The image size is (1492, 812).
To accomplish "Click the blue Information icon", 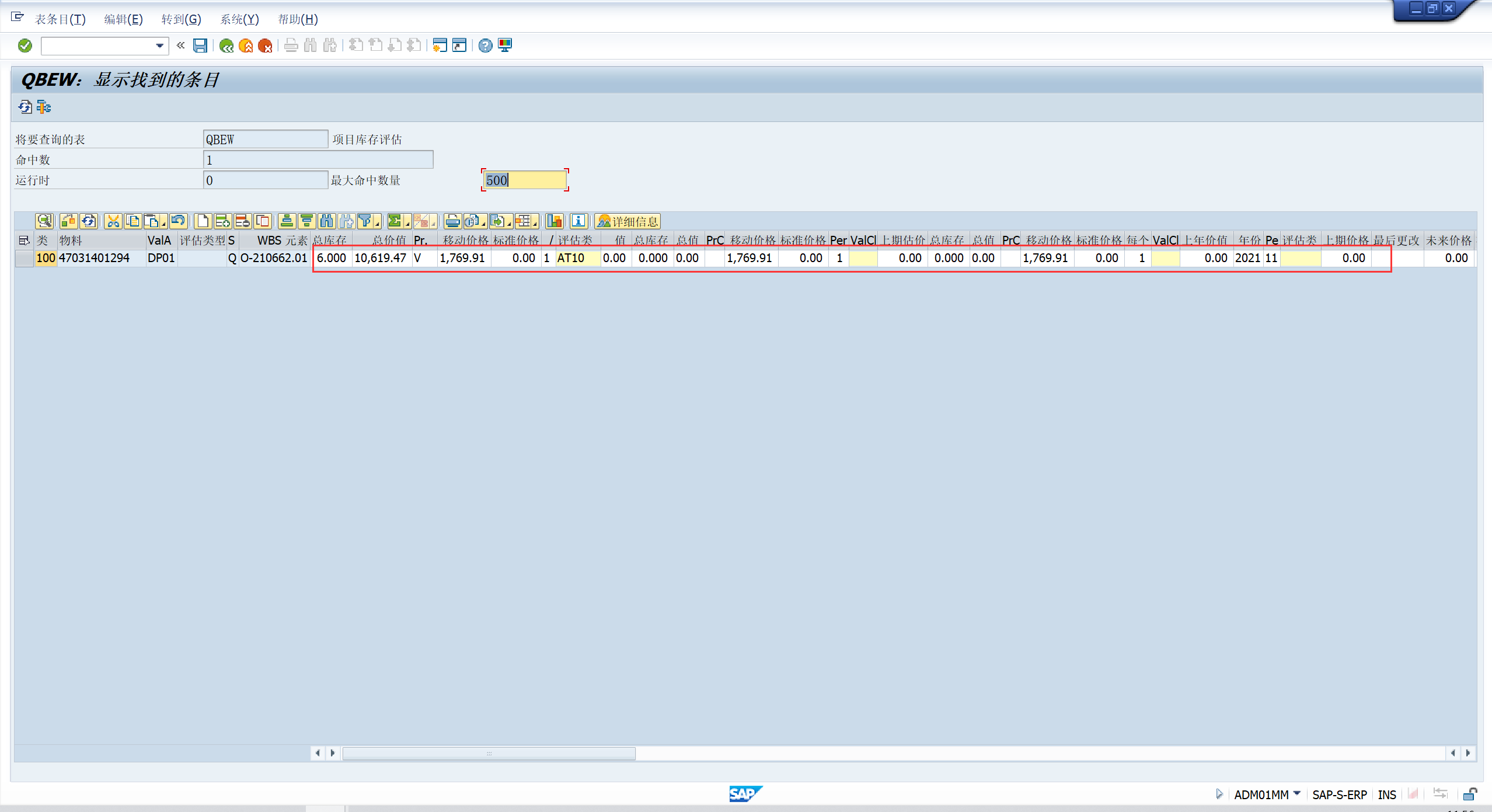I will 578,221.
